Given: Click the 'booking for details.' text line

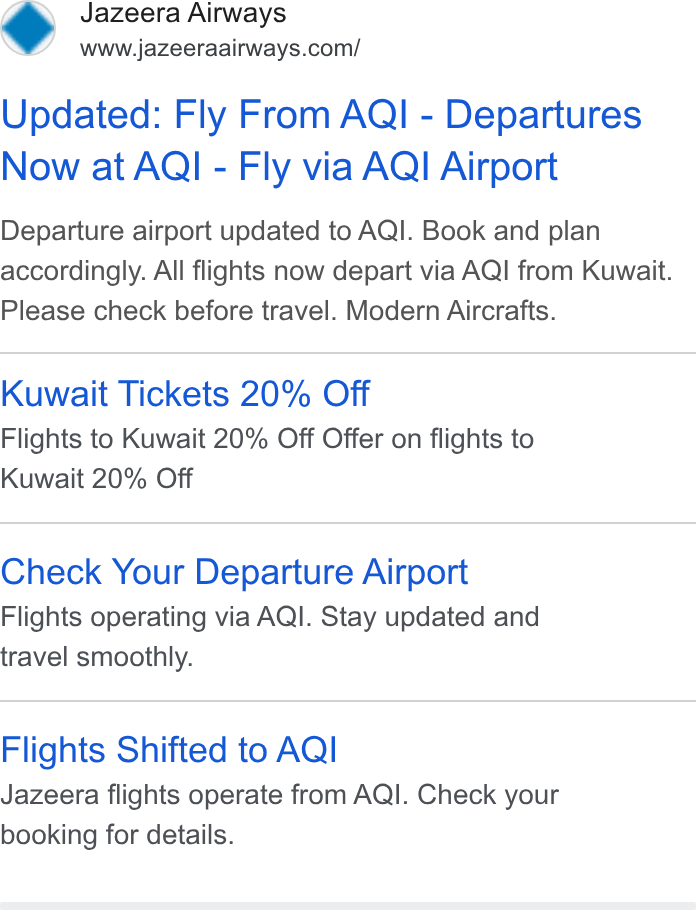Looking at the screenshot, I should point(117,835).
